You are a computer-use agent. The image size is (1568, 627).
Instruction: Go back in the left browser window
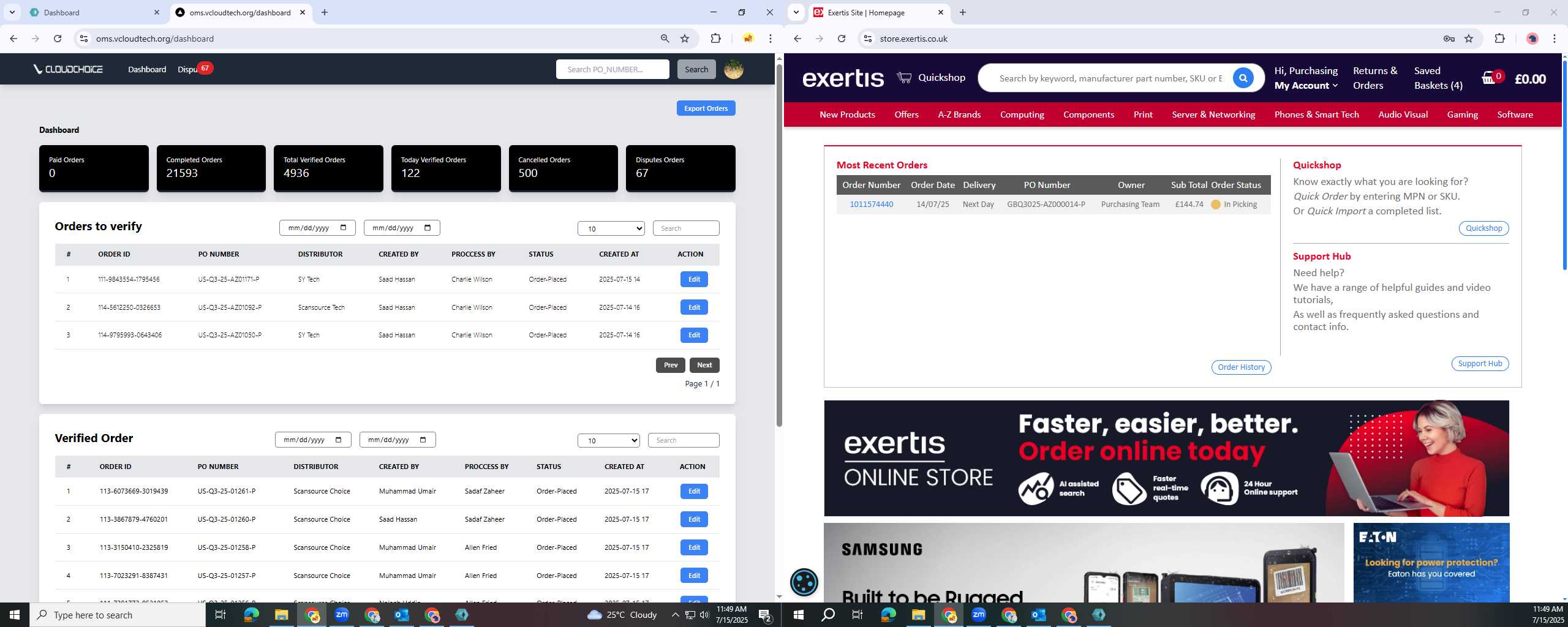tap(13, 39)
